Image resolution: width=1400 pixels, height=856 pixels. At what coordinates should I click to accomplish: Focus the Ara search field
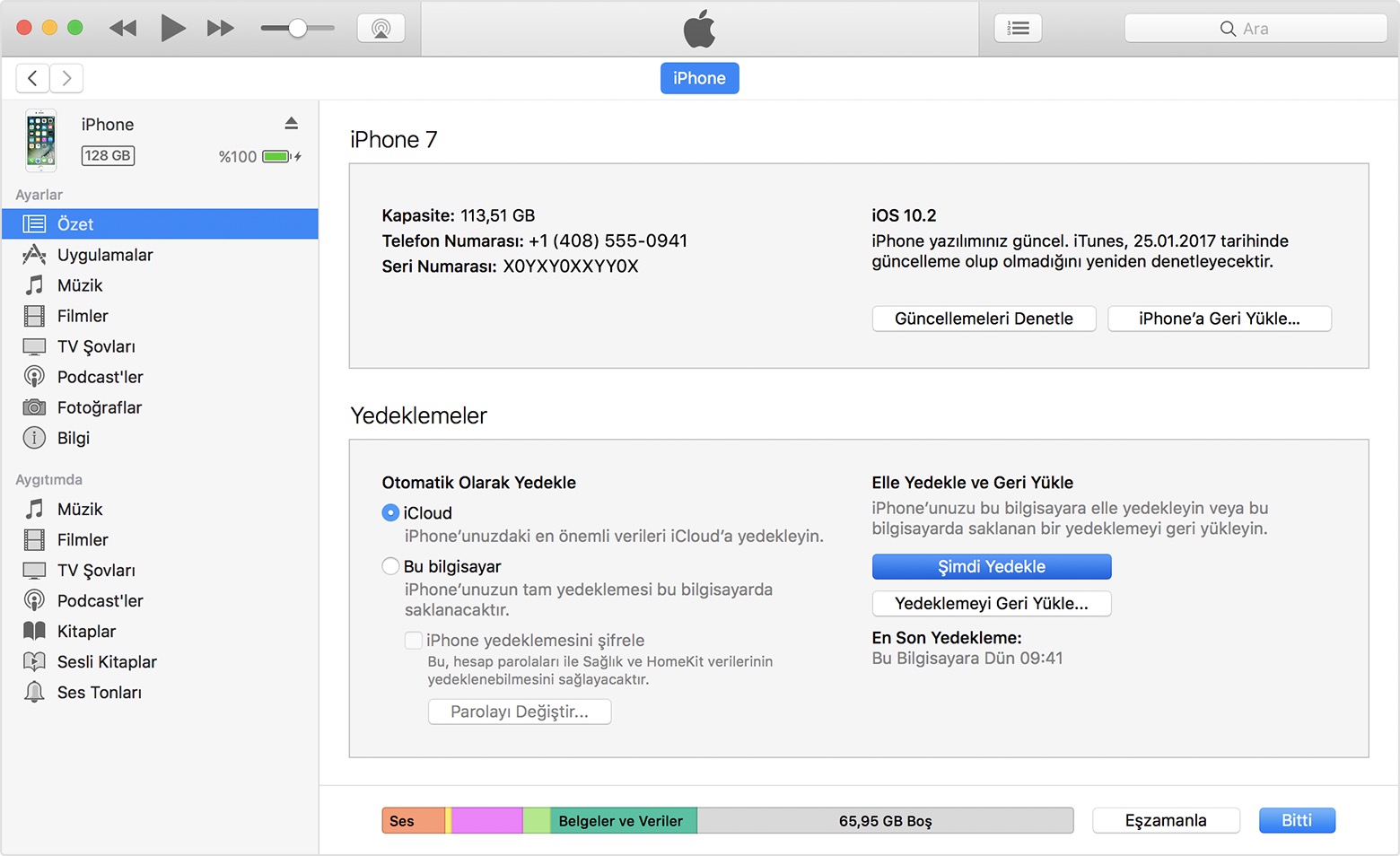(x=1256, y=29)
